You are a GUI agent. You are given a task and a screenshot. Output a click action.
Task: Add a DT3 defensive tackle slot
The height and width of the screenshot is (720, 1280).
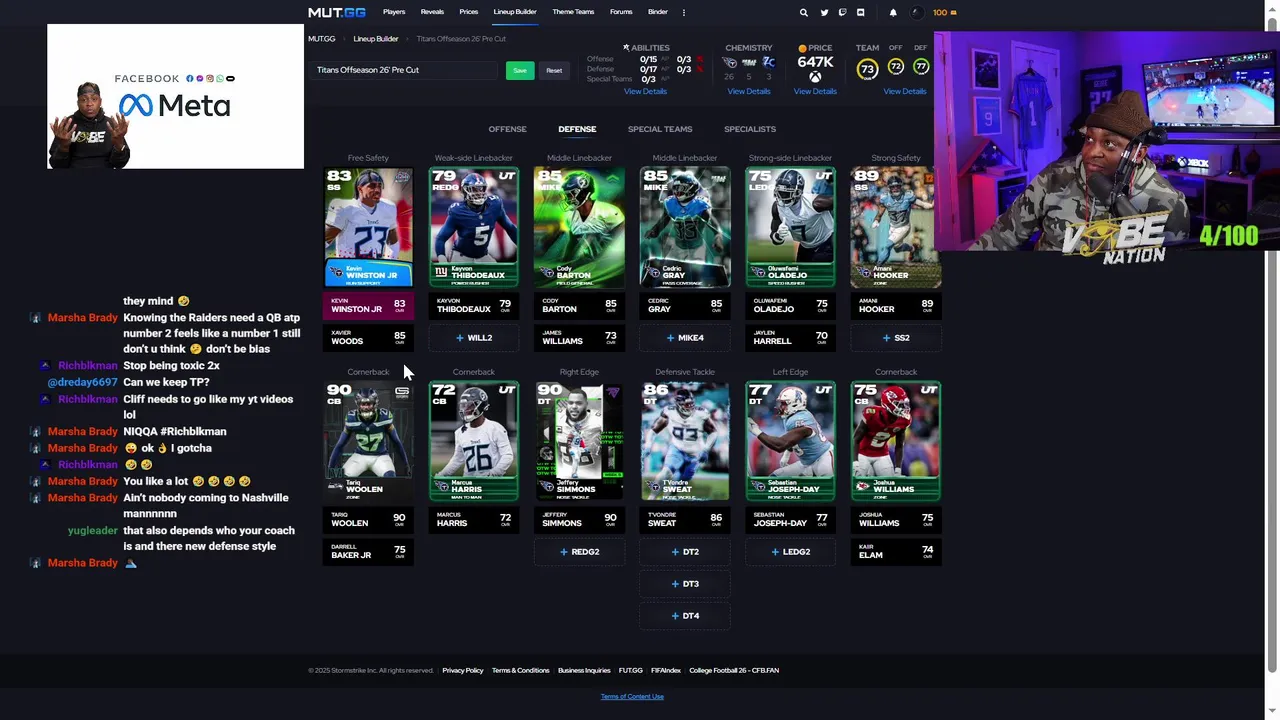(x=685, y=584)
